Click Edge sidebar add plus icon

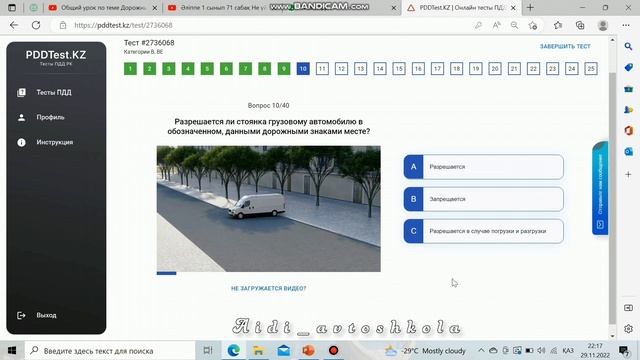(628, 174)
